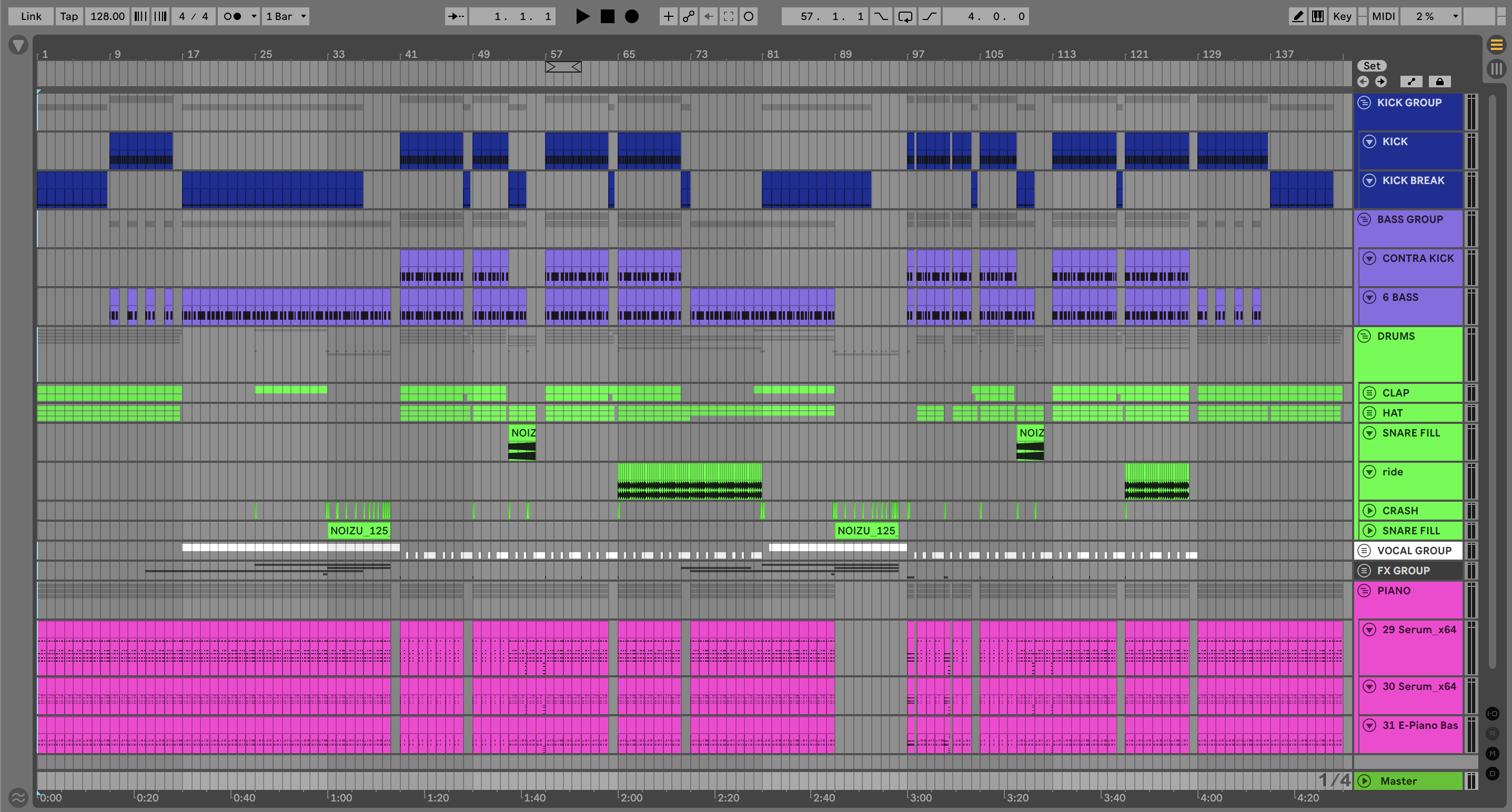
Task: Open MIDI map mode
Action: click(1383, 16)
